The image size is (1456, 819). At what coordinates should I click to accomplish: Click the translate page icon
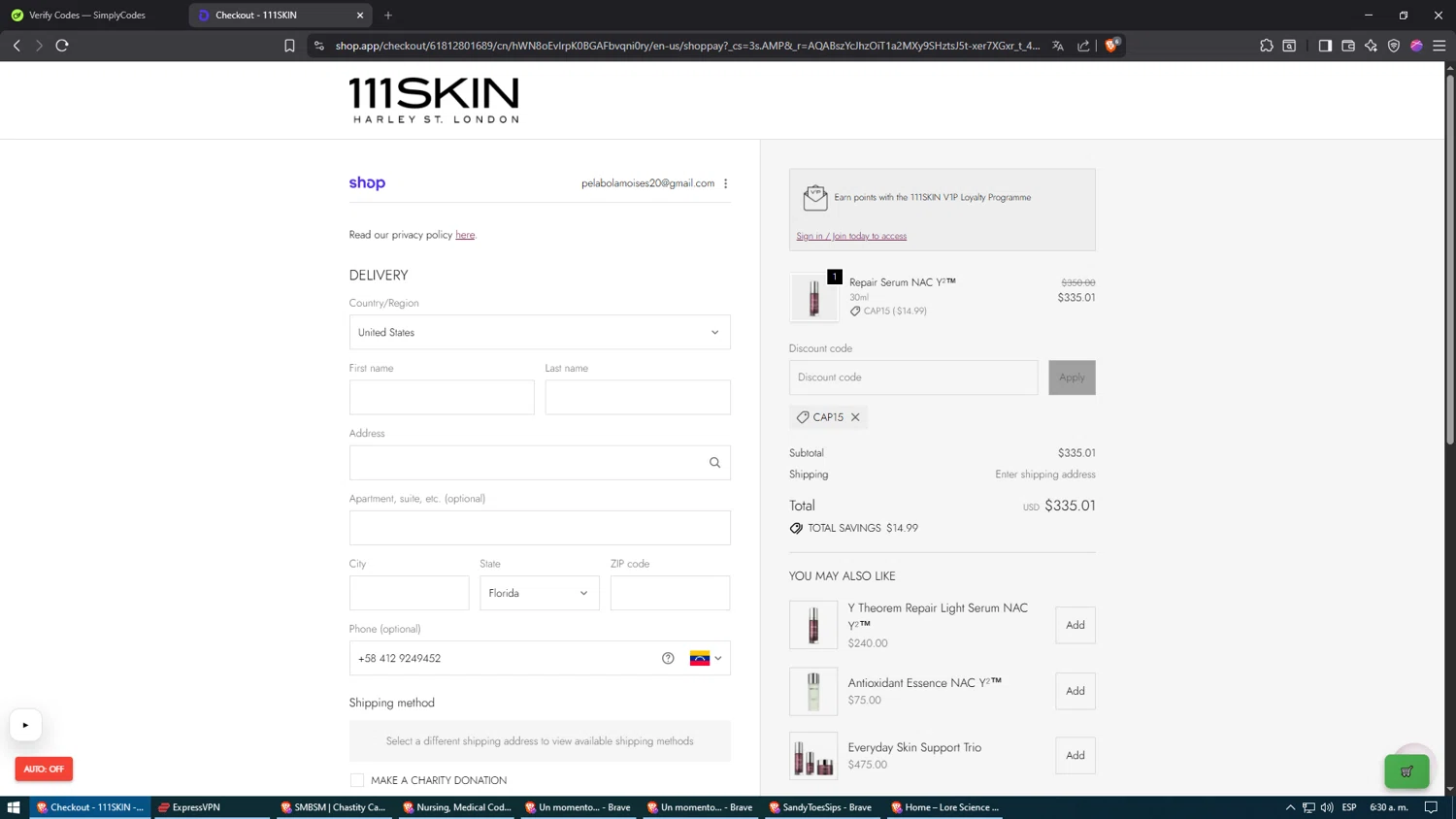tap(1058, 46)
